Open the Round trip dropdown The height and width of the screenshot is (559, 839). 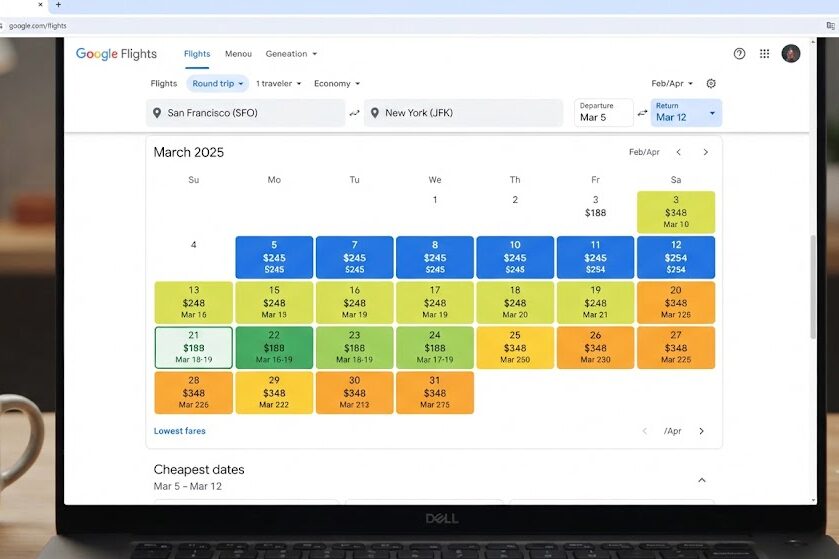pyautogui.click(x=217, y=83)
